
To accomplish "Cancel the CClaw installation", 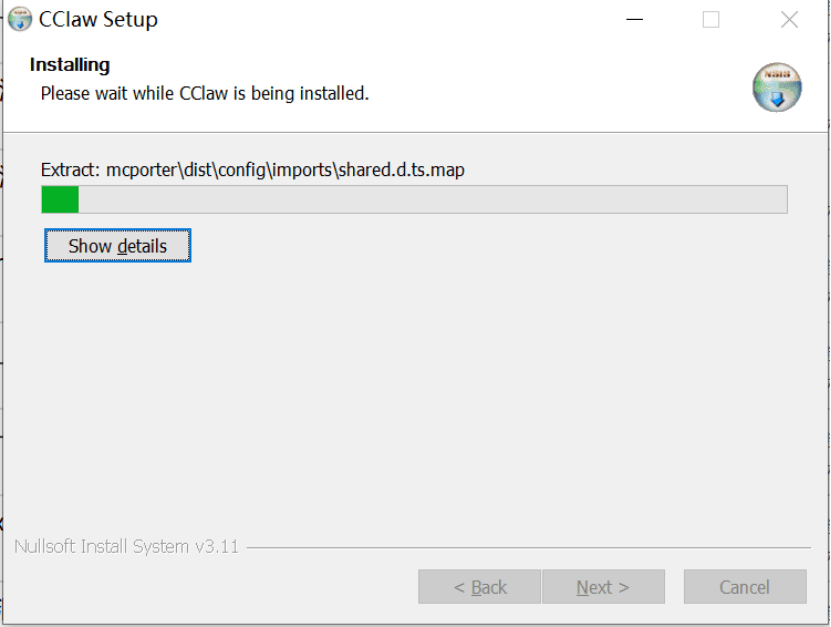I will [x=745, y=587].
